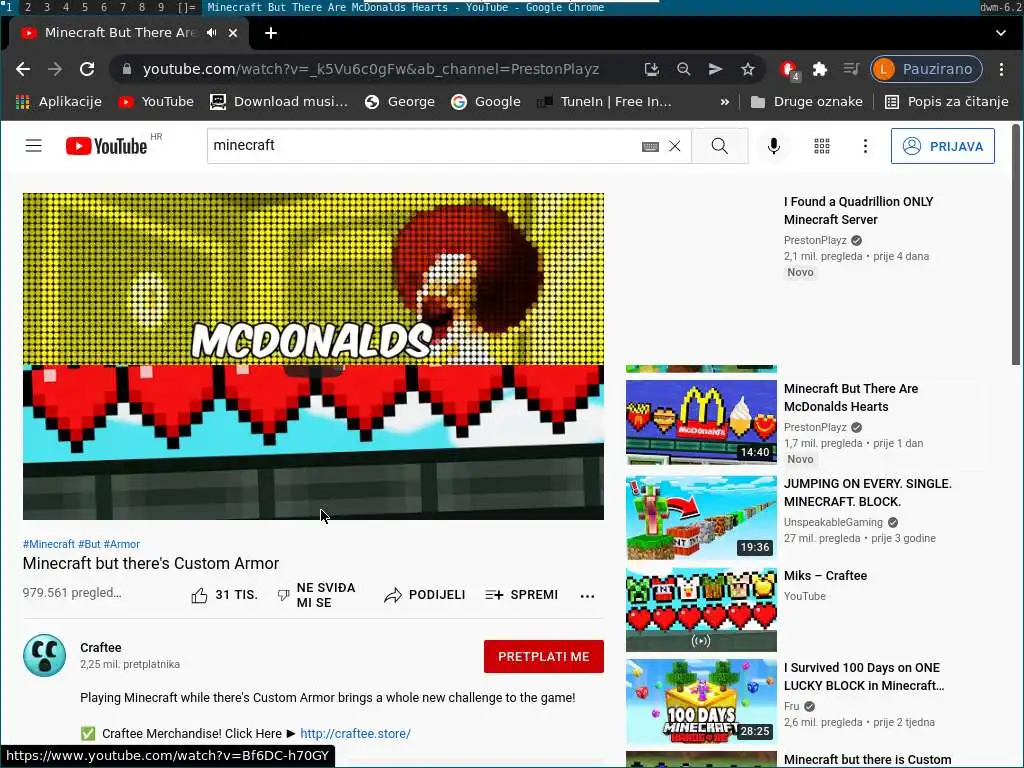Open the Pauzirano profile button

[927, 69]
